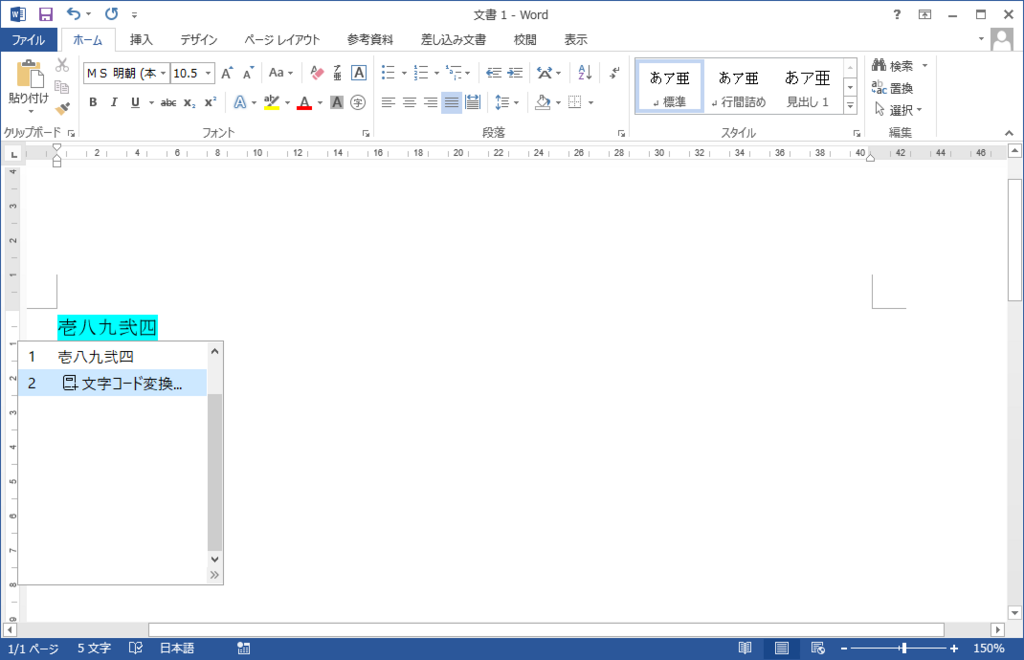Toggle strikethrough formatting
This screenshot has width=1024, height=660.
click(168, 102)
